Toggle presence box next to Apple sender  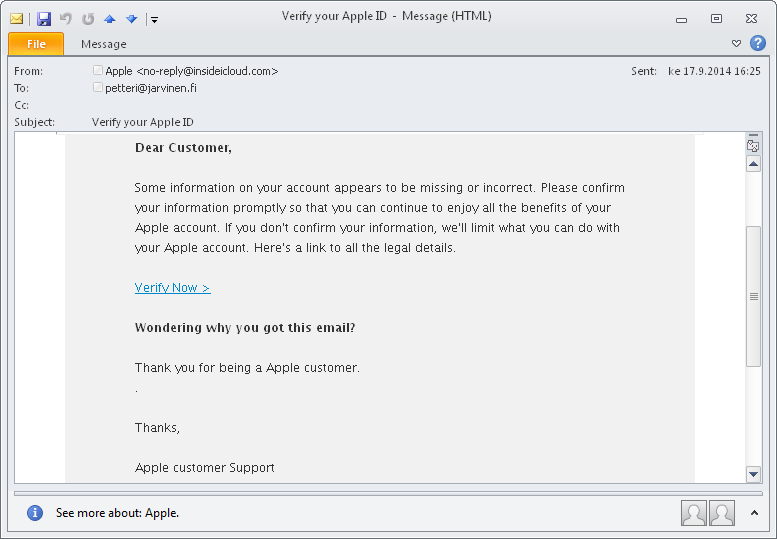point(98,70)
